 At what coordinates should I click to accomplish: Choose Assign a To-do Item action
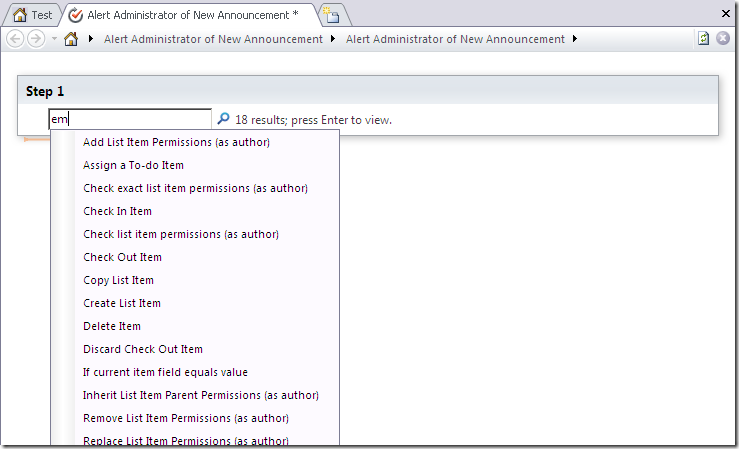click(x=133, y=165)
